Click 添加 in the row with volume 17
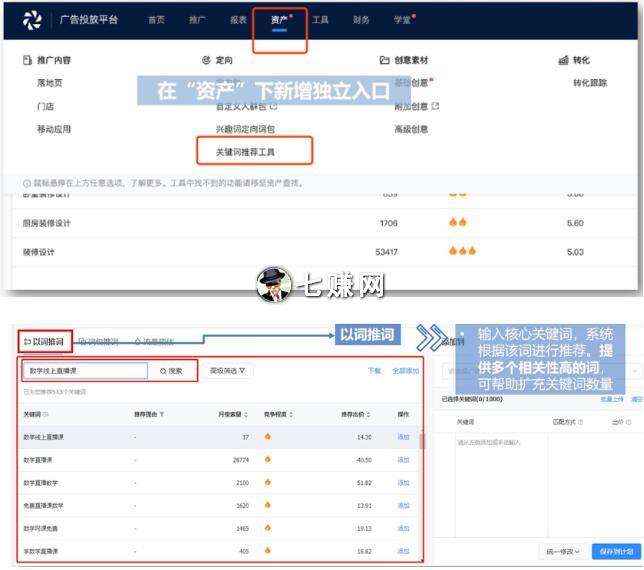The width and height of the screenshot is (644, 570). pos(404,437)
